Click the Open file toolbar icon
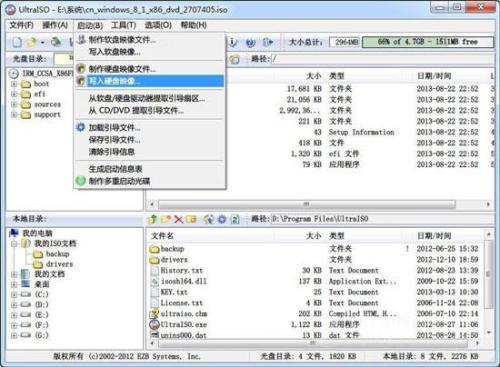 (x=31, y=42)
